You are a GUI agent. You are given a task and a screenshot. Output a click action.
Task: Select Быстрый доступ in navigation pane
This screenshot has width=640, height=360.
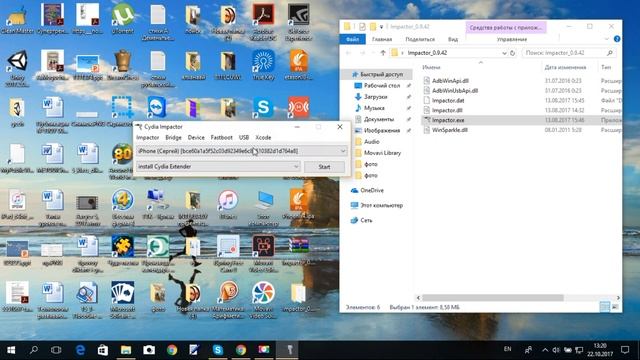click(x=381, y=74)
